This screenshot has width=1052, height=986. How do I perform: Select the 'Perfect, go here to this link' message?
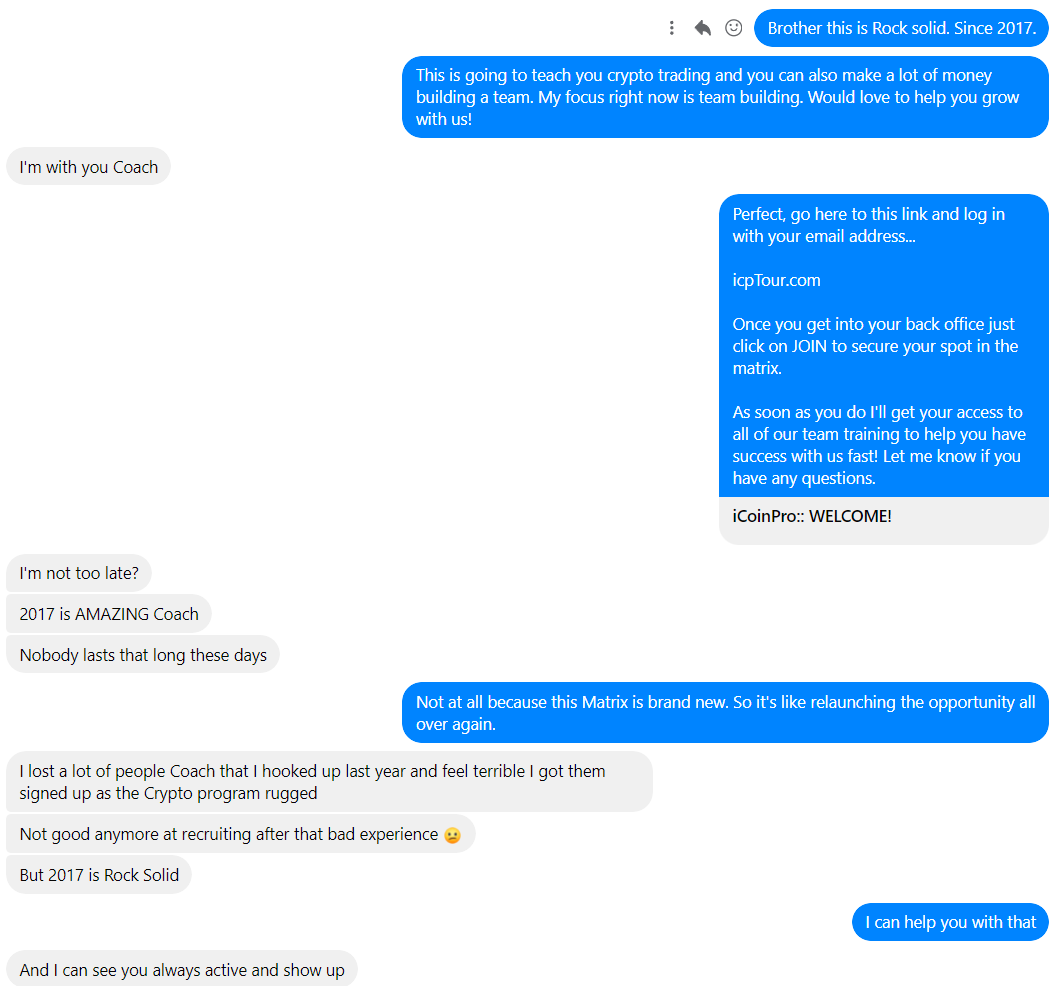pos(884,345)
